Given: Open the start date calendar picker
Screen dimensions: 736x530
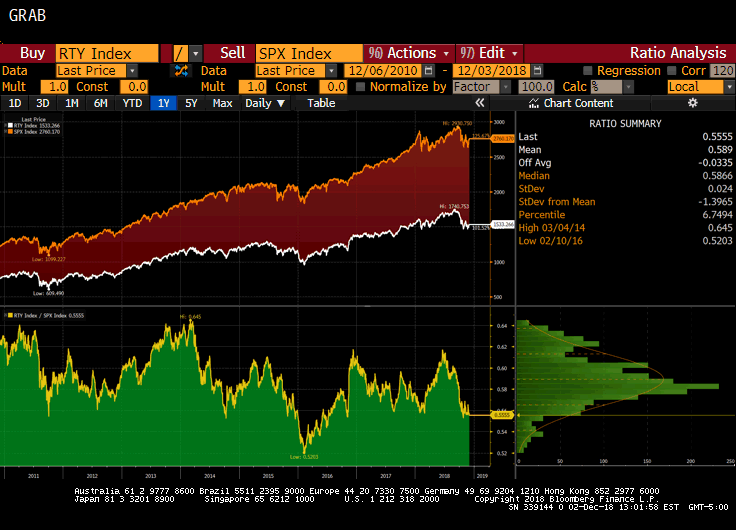Looking at the screenshot, I should pos(428,71).
